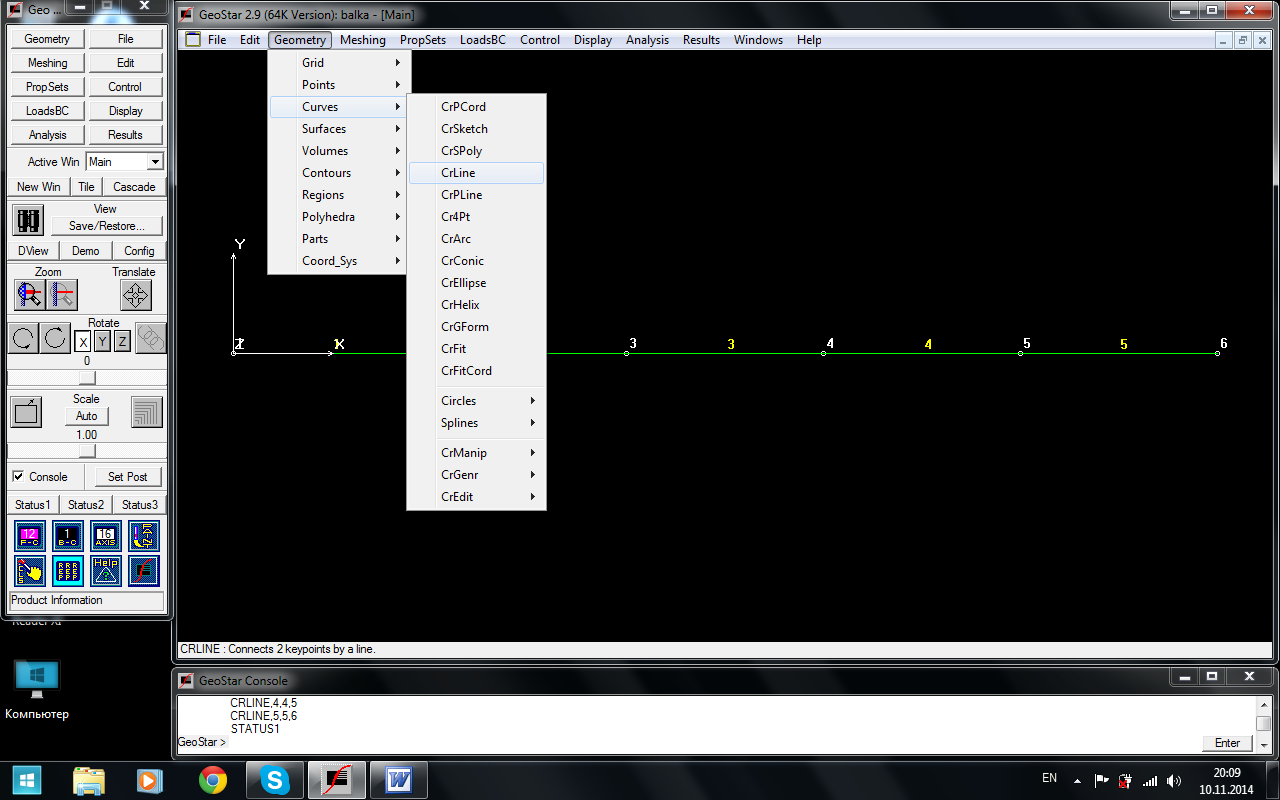
Task: Open the Meshing menu in menu bar
Action: (x=362, y=40)
